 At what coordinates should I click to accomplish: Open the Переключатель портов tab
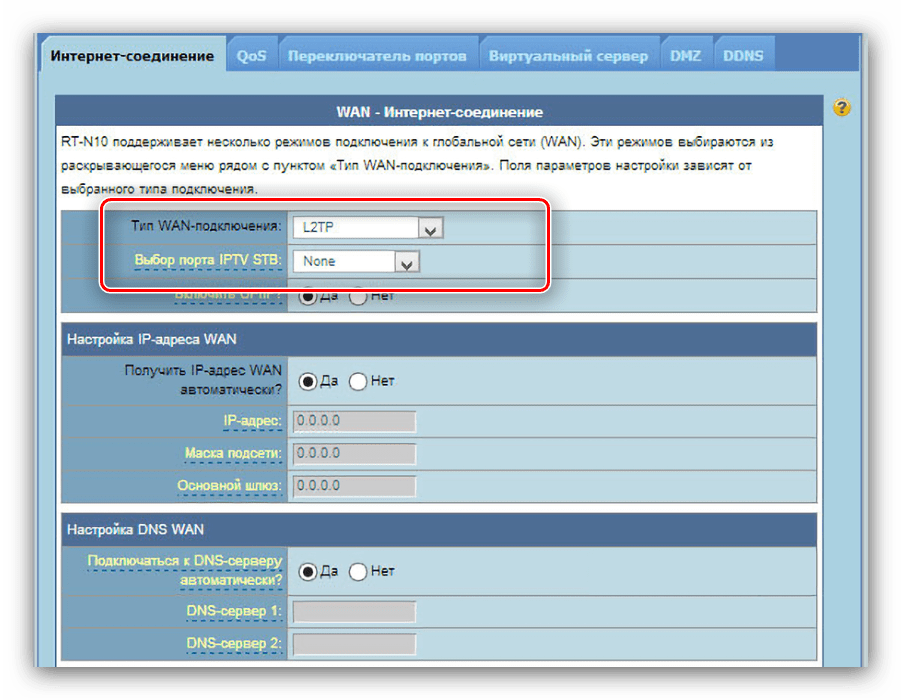378,56
